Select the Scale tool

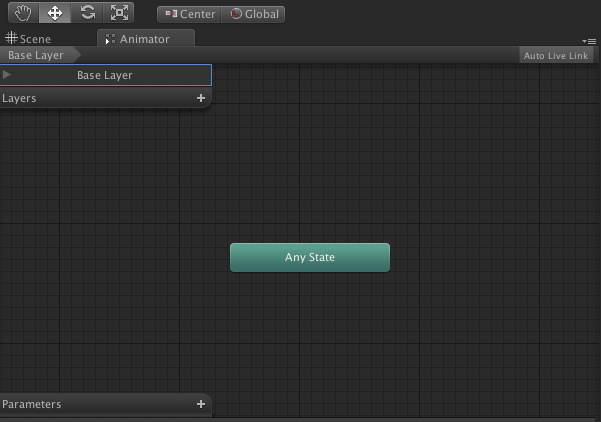tap(119, 13)
